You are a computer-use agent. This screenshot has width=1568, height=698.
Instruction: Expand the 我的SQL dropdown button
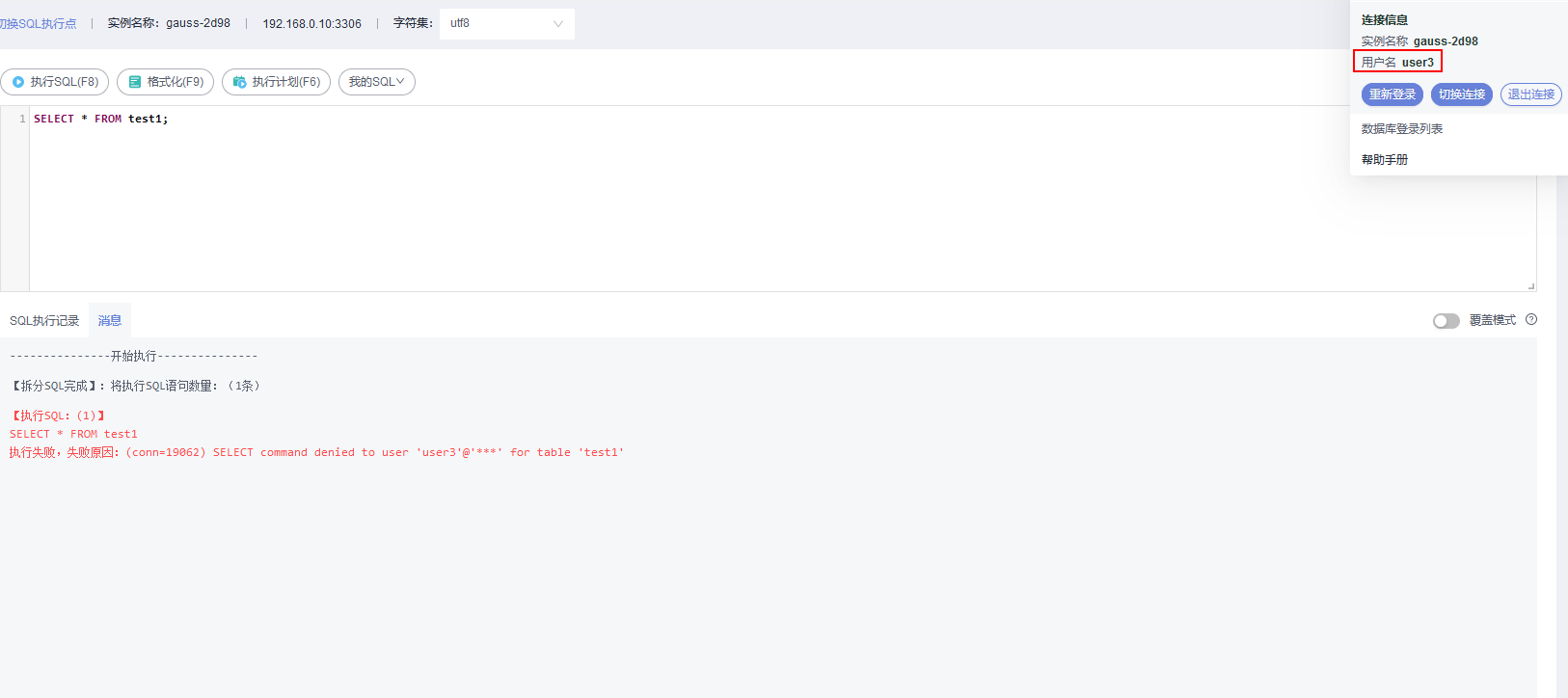[377, 82]
